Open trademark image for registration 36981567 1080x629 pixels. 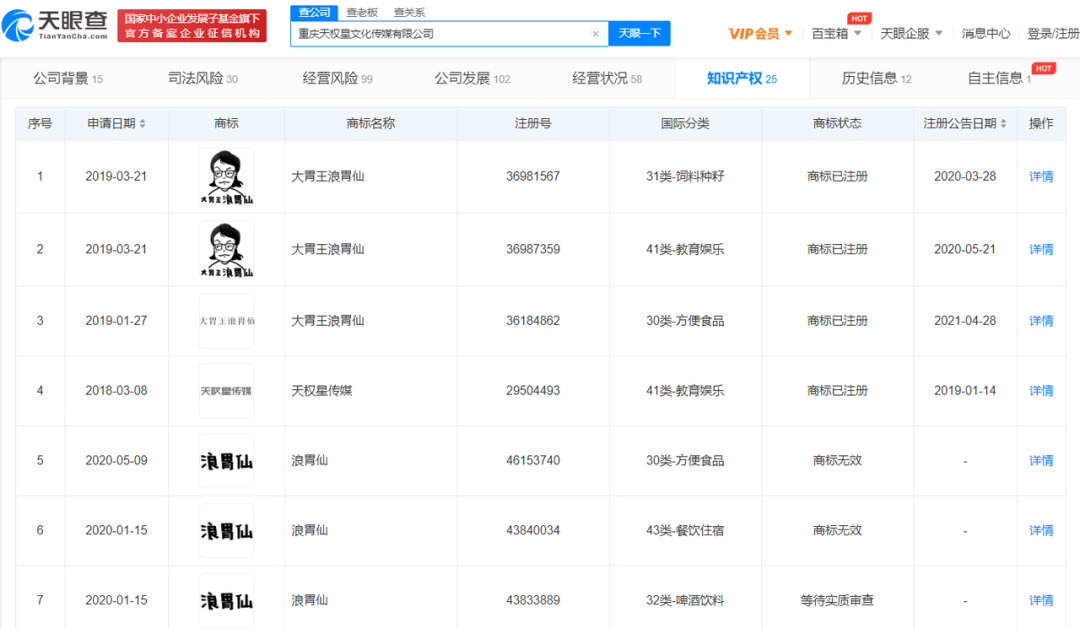click(227, 176)
